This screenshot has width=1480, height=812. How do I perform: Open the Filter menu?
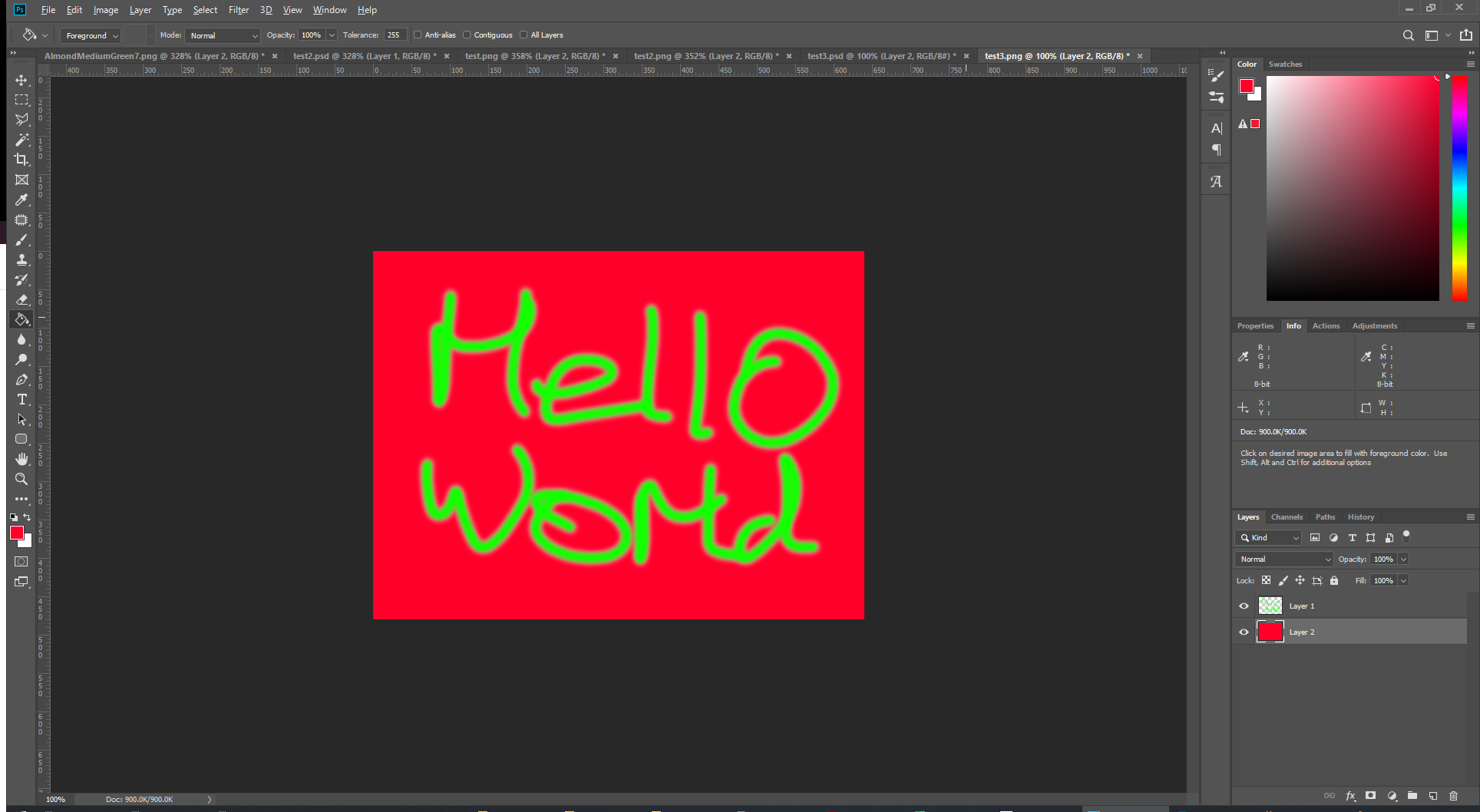tap(238, 10)
